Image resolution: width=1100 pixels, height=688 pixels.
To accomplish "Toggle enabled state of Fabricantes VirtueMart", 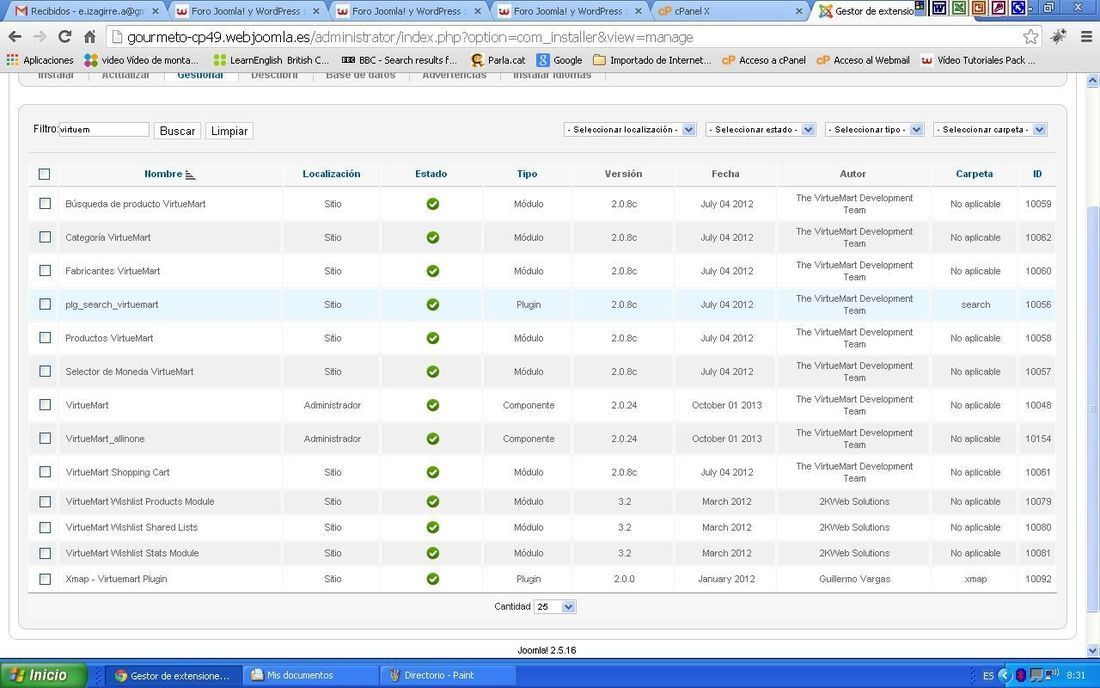I will 432,271.
